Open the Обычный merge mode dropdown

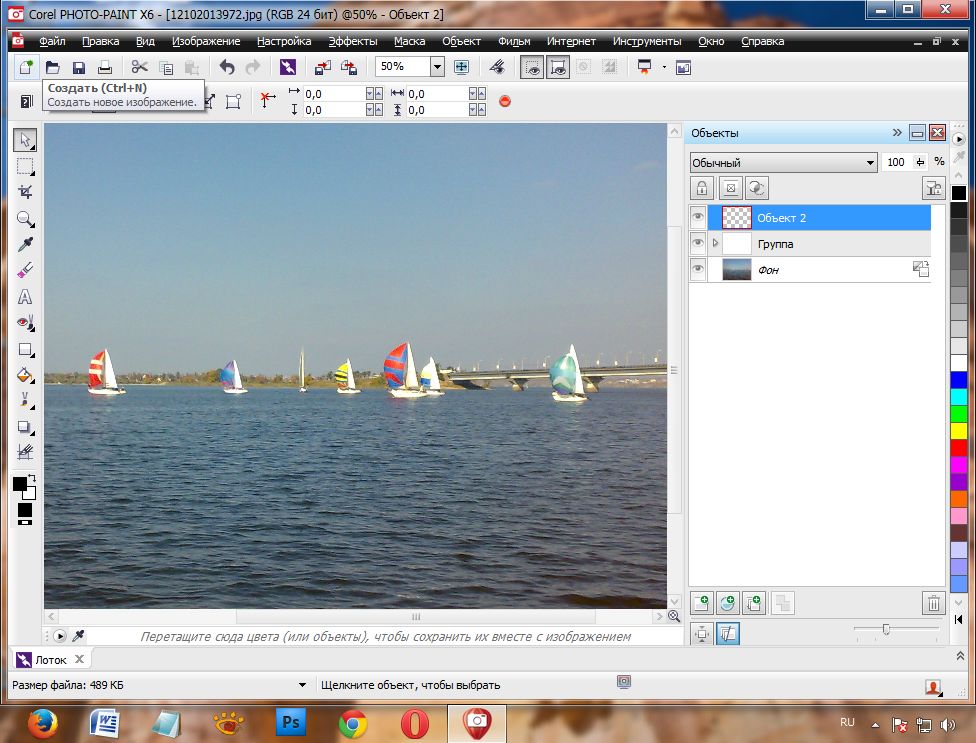[870, 163]
